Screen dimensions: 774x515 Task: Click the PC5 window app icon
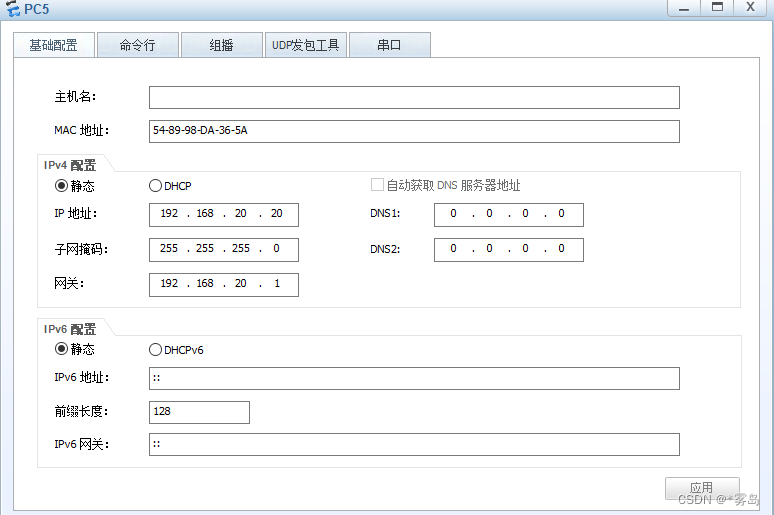pyautogui.click(x=12, y=8)
